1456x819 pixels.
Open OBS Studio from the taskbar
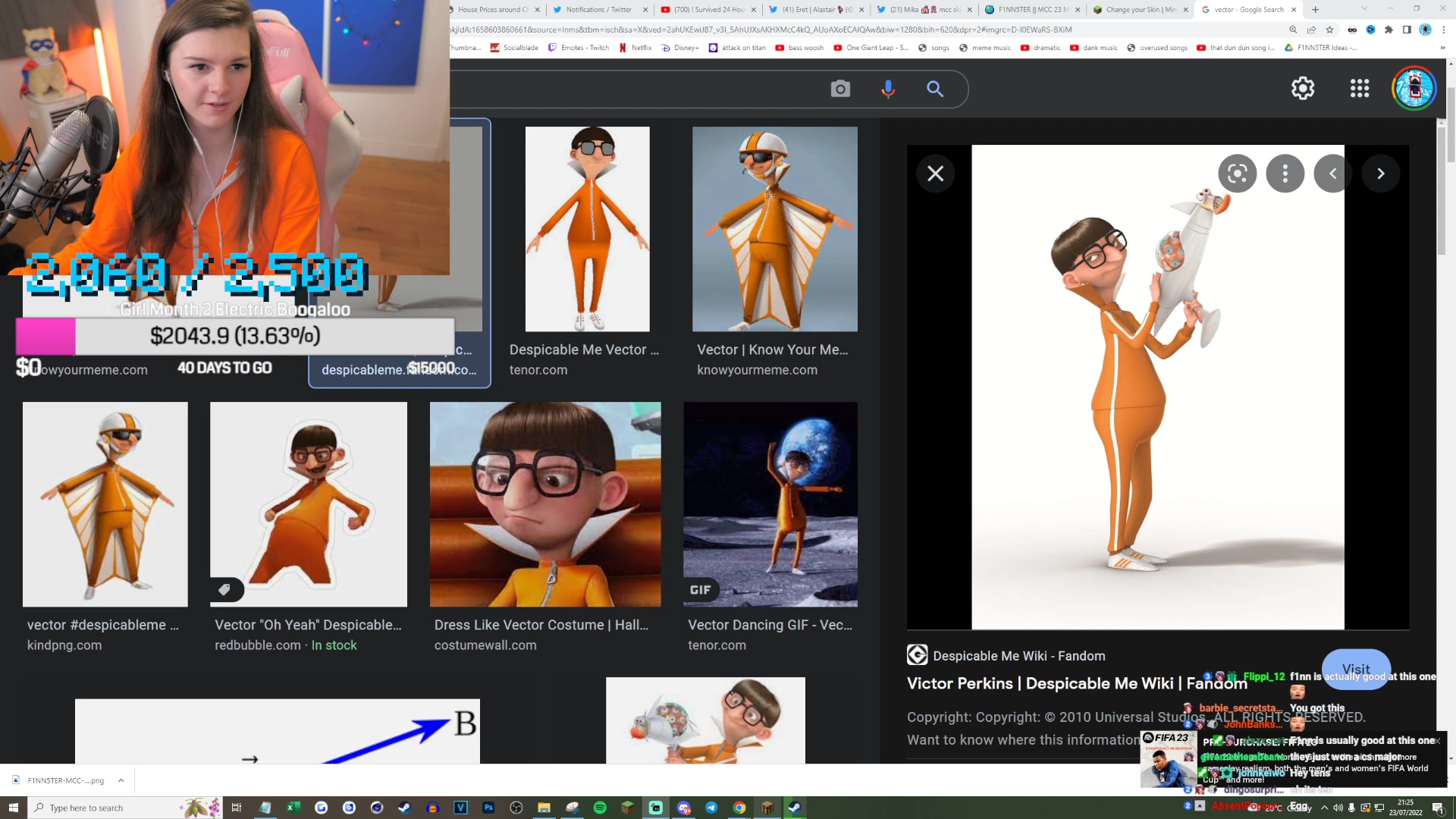click(516, 808)
